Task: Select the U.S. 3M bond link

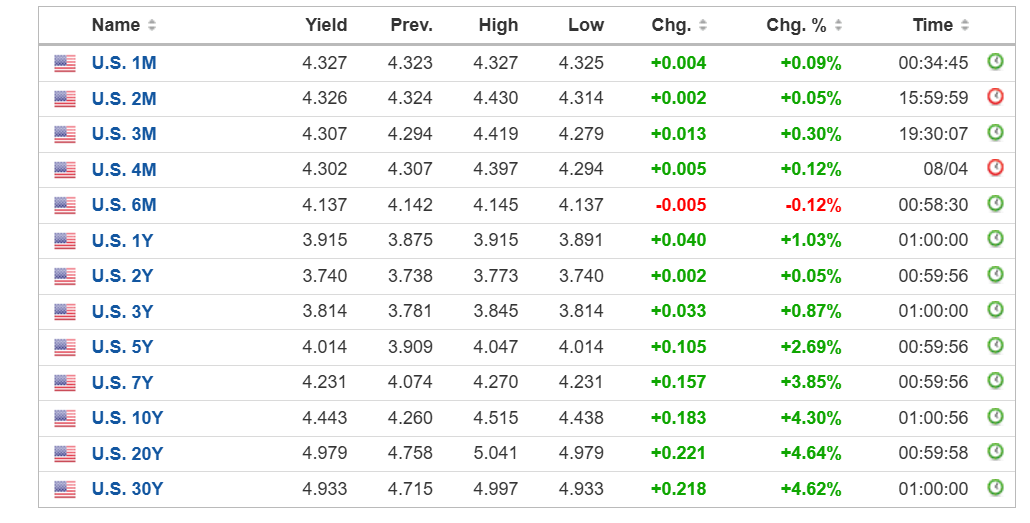Action: (x=124, y=134)
